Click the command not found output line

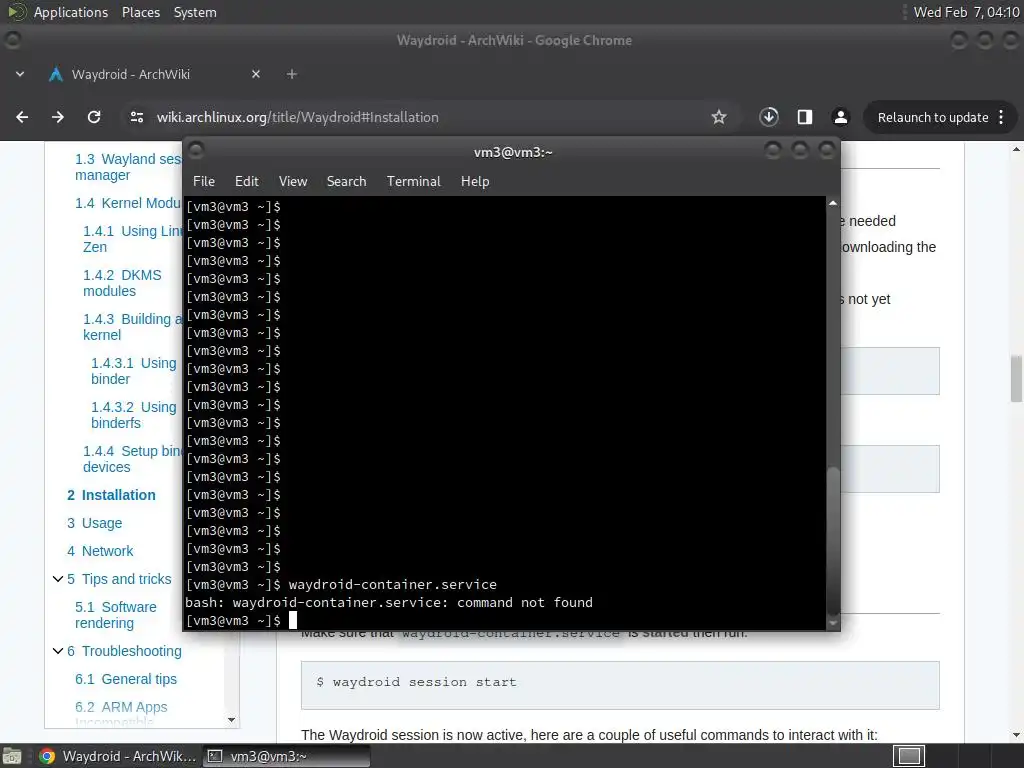coord(389,603)
